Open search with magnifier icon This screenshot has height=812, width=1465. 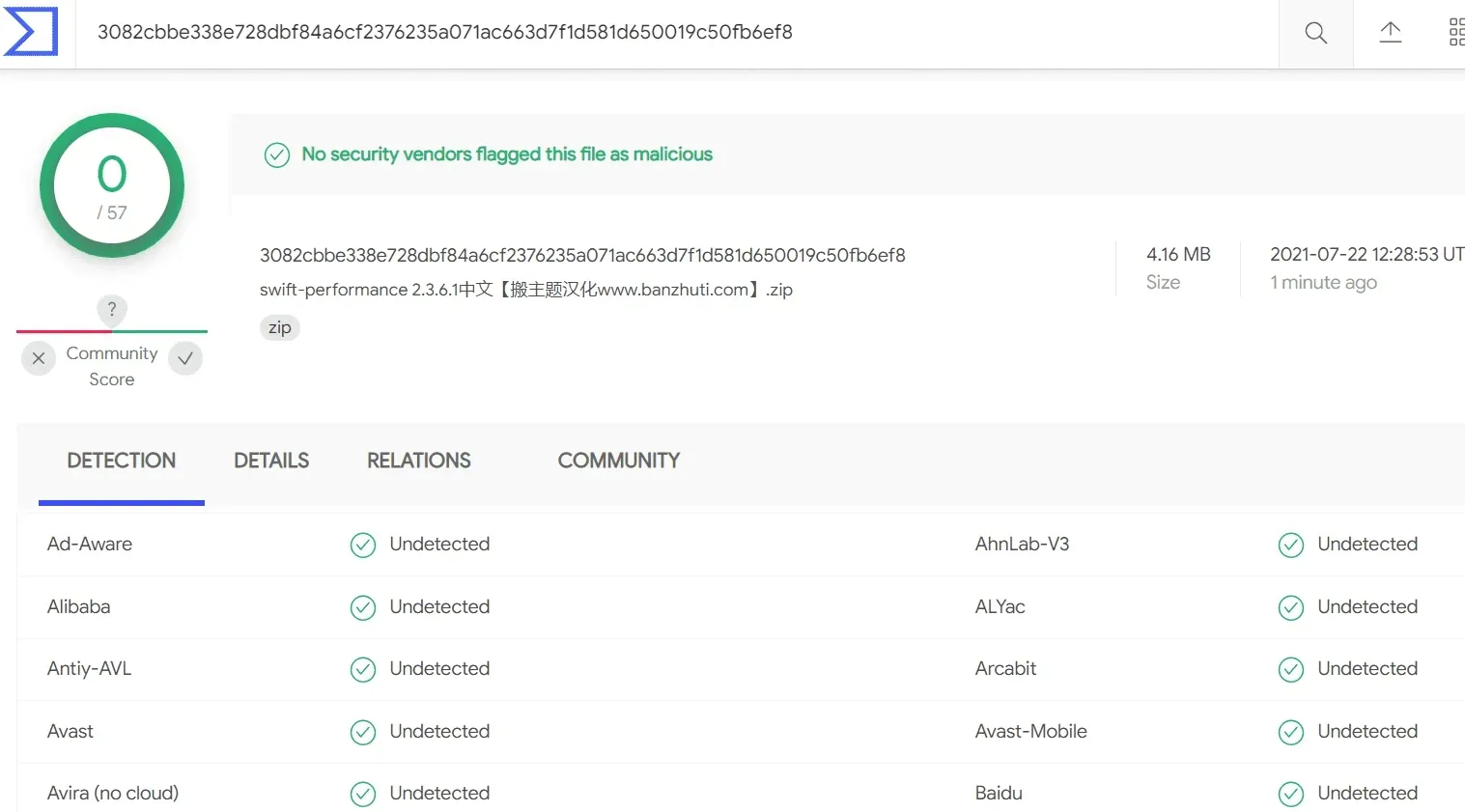coord(1315,33)
